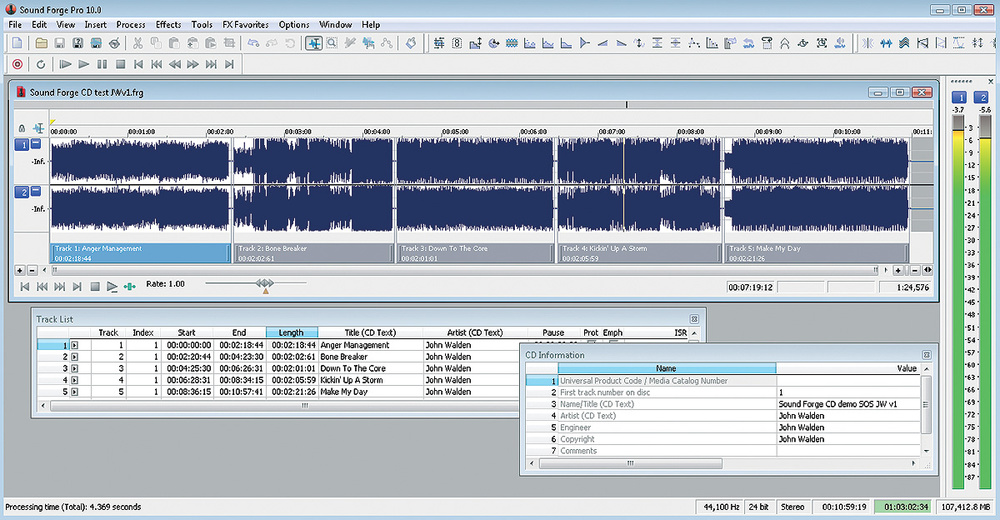Click the playback Rate slider
Viewport: 1000px width, 520px height.
tap(265, 284)
